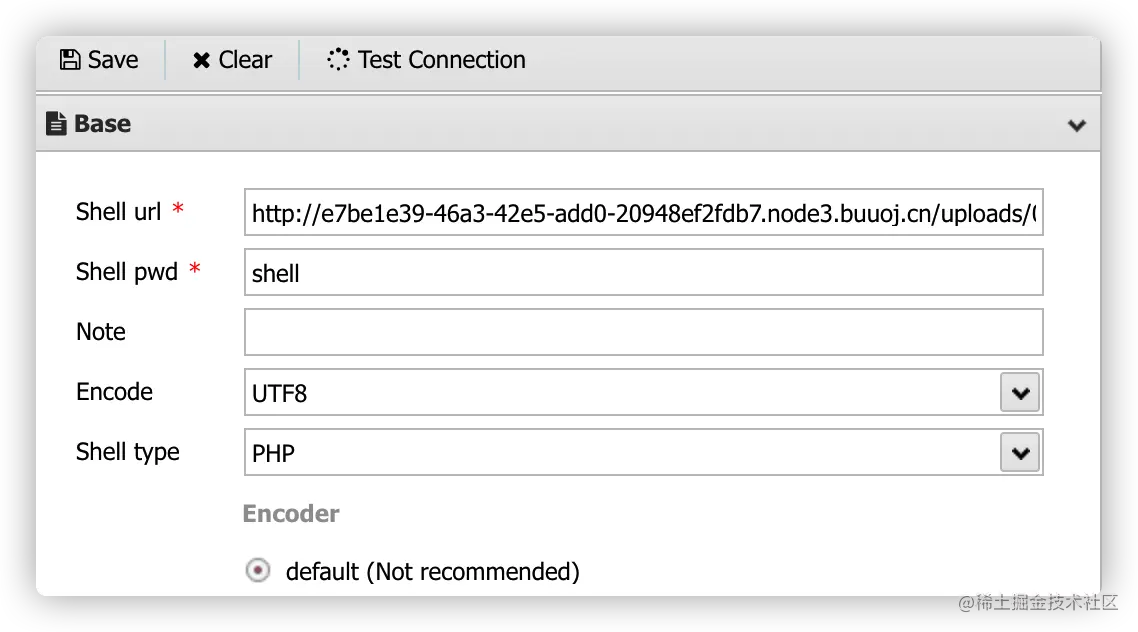
Task: Click the Encoder section heading
Action: point(291,514)
